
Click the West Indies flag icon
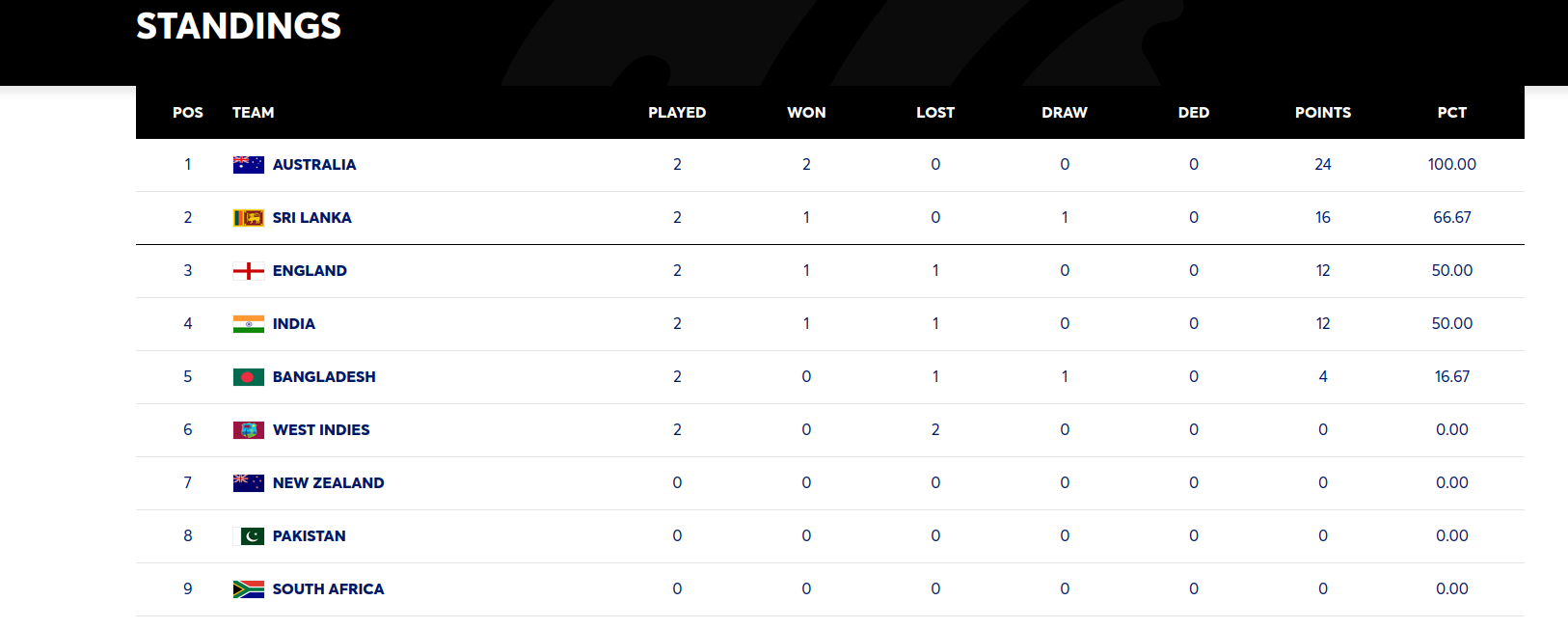click(x=248, y=430)
